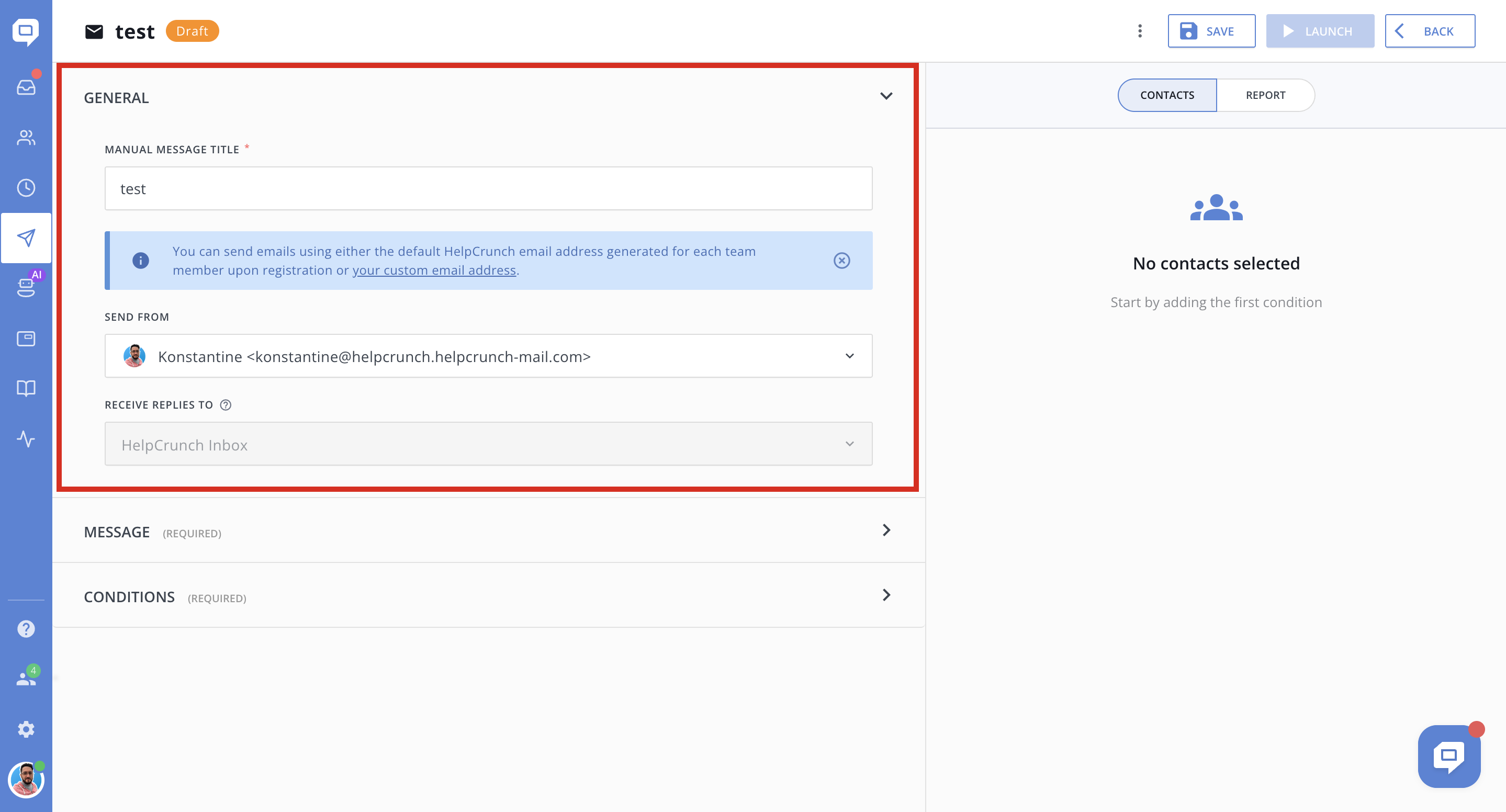Collapse the General section

pos(886,96)
